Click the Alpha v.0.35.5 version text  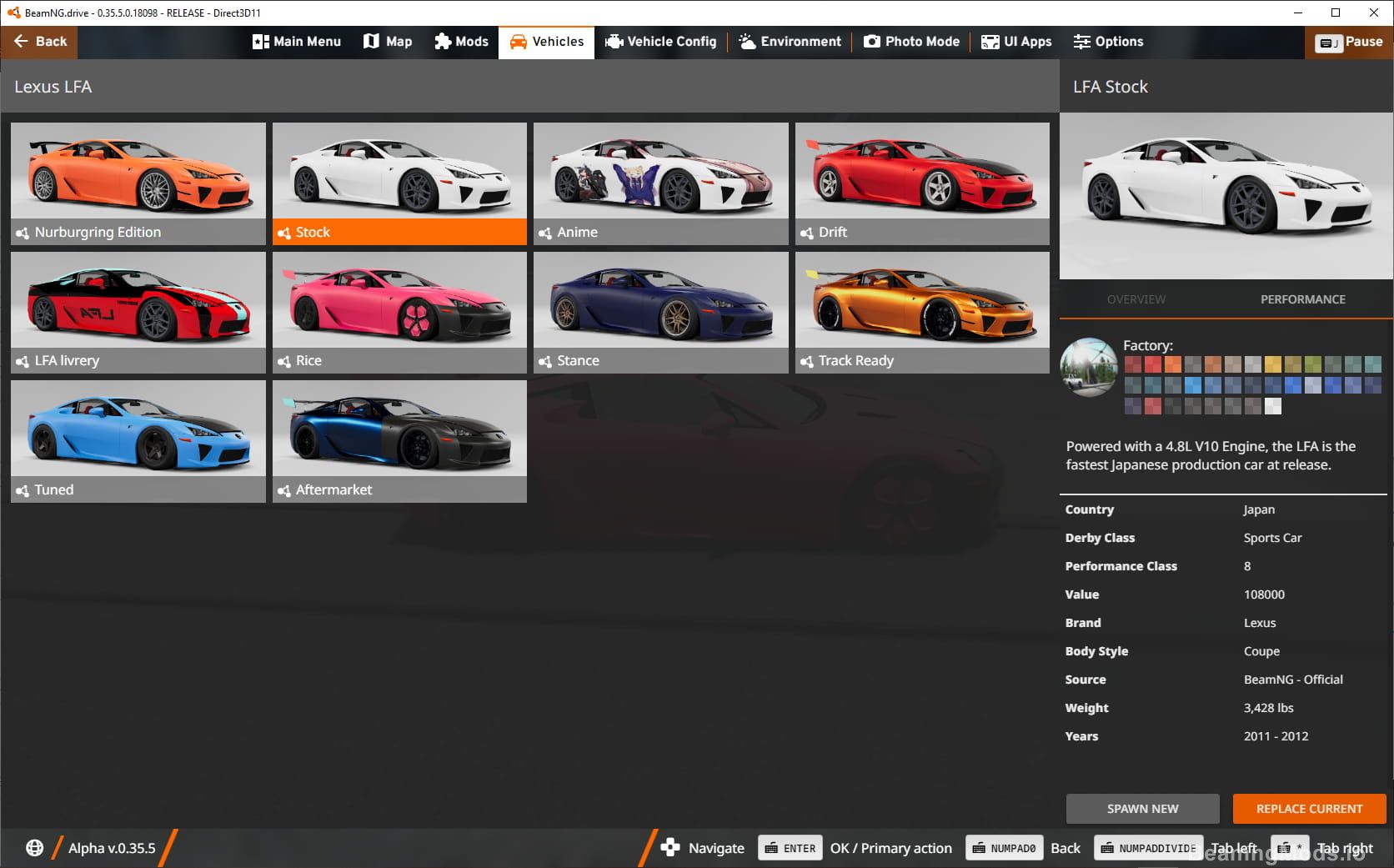click(x=112, y=848)
